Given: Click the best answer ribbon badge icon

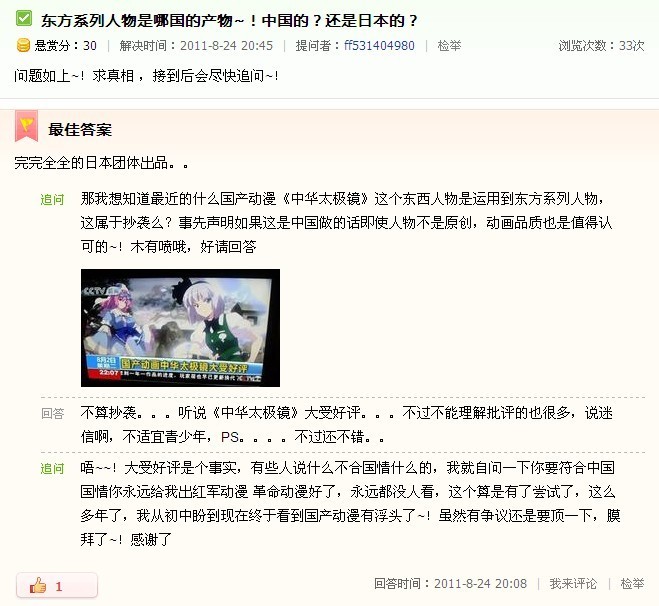Looking at the screenshot, I should pos(26,126).
